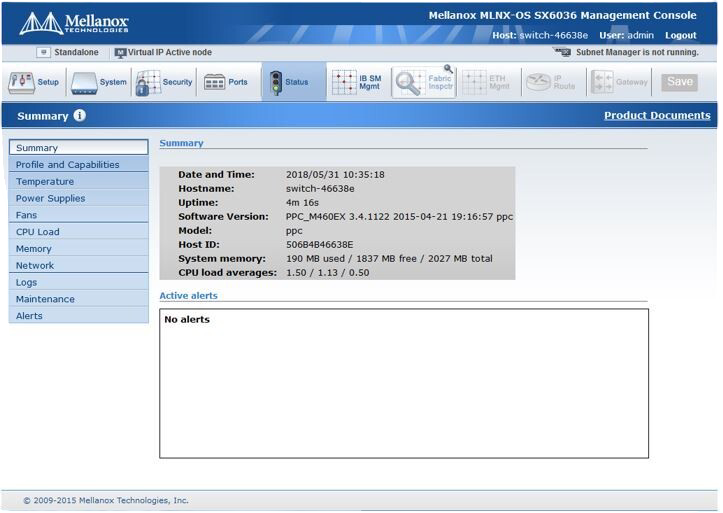The height and width of the screenshot is (513, 723).
Task: Open the Logs page
Action: (78, 283)
